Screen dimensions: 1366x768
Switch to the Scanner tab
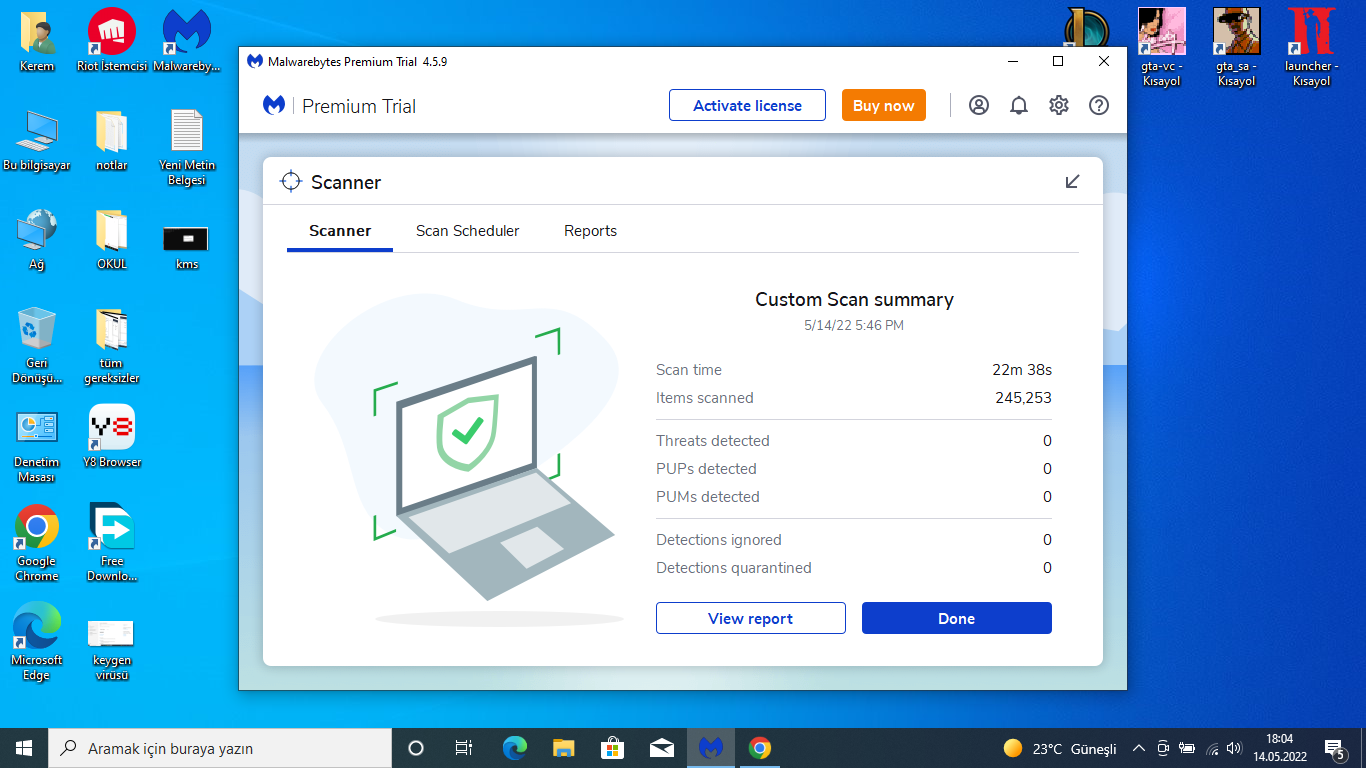coord(340,231)
